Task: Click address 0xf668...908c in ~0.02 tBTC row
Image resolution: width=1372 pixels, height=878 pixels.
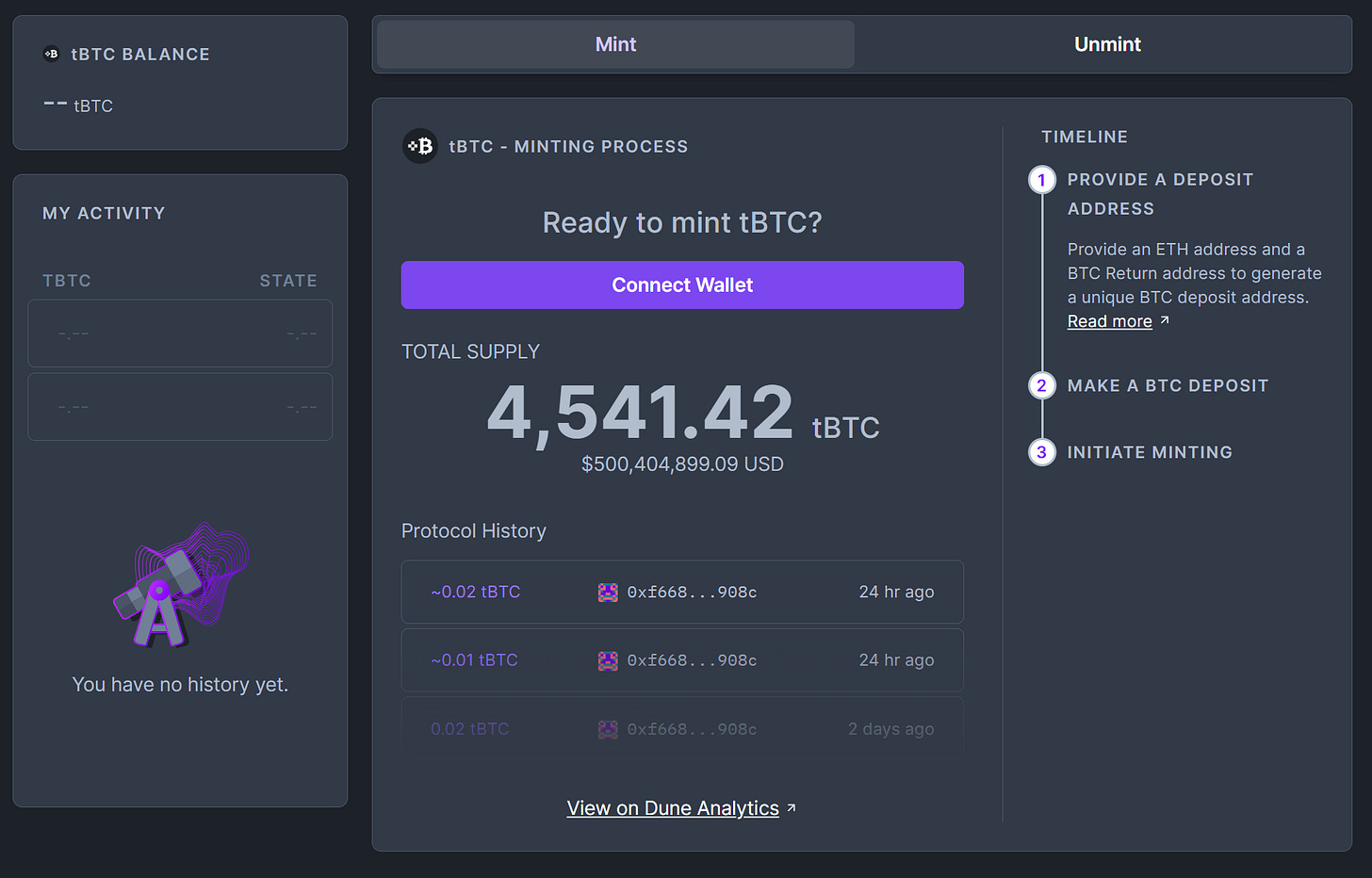Action: point(692,592)
